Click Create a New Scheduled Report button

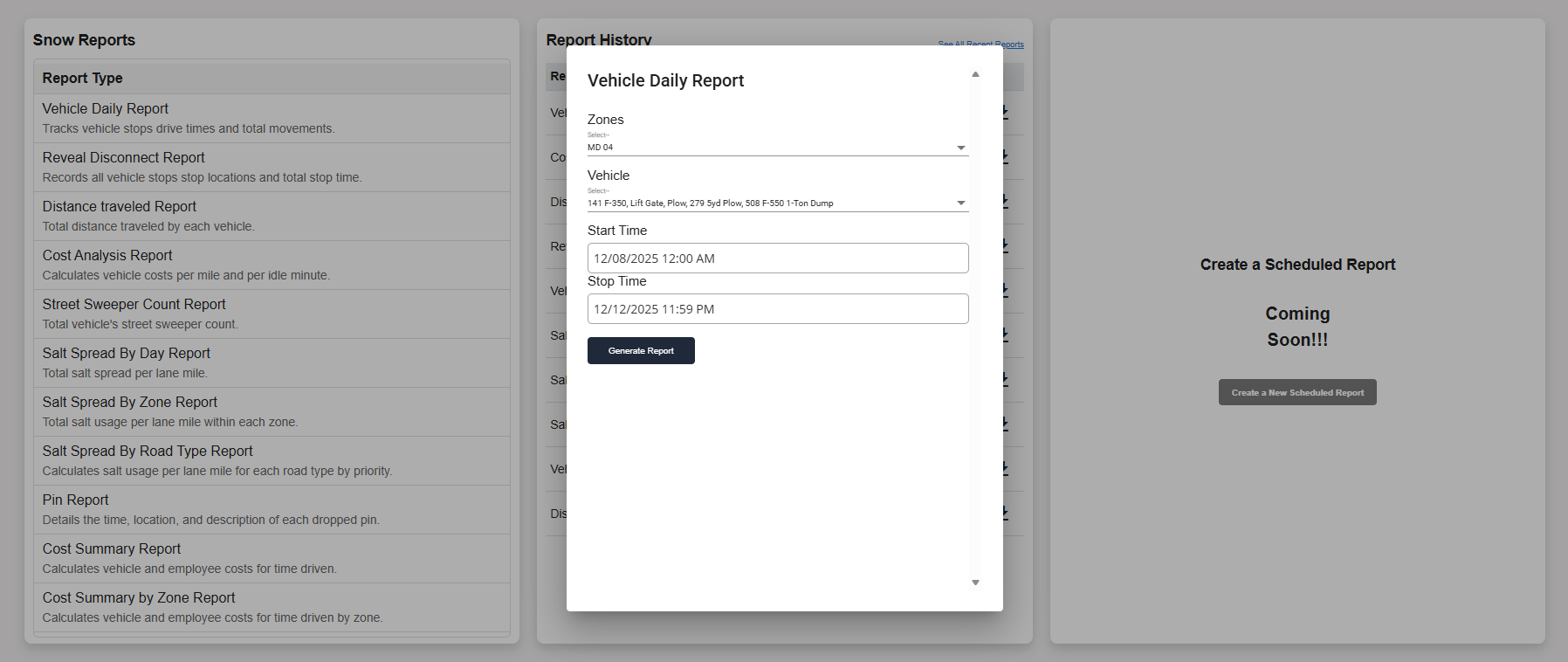(1296, 392)
